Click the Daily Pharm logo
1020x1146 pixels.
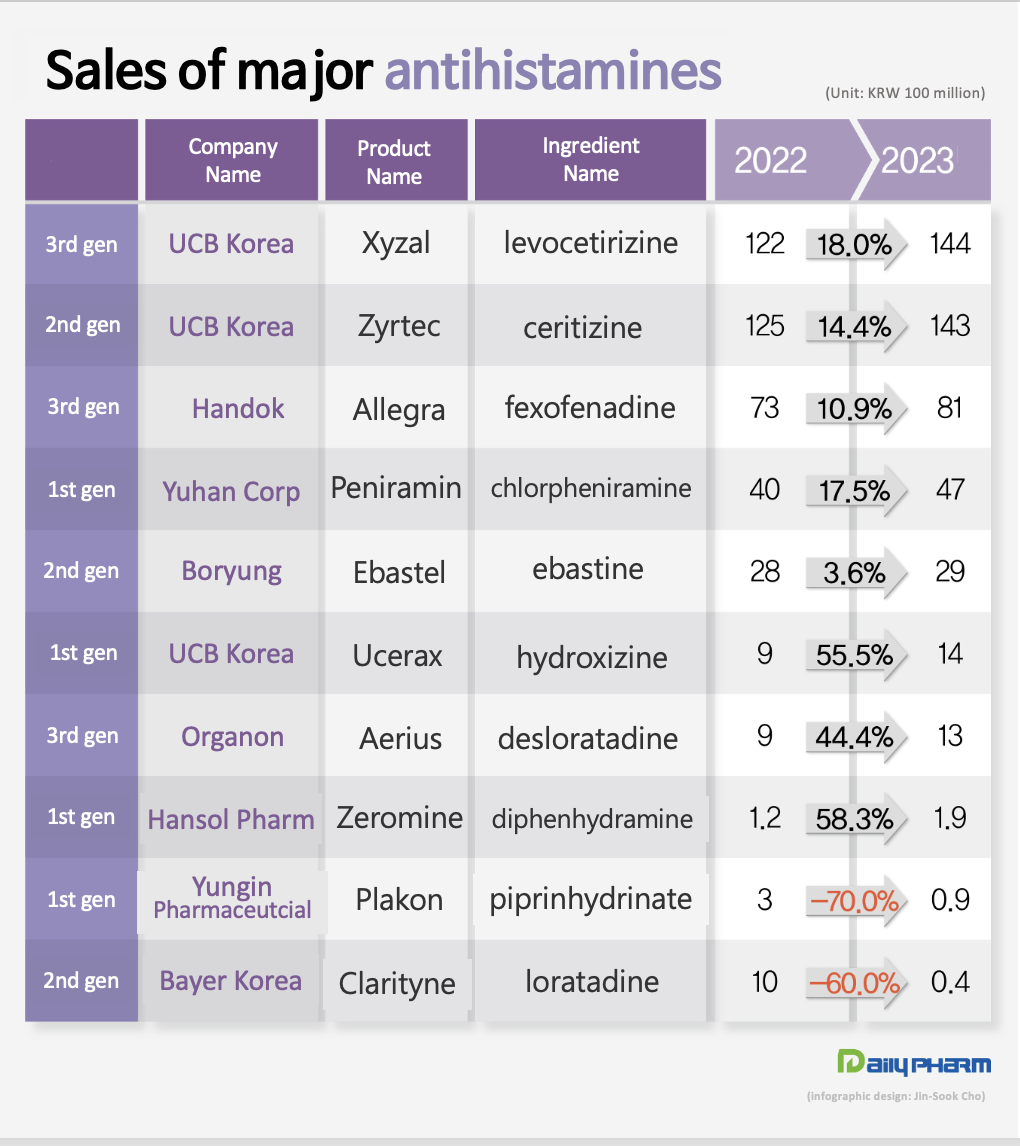tap(912, 1063)
